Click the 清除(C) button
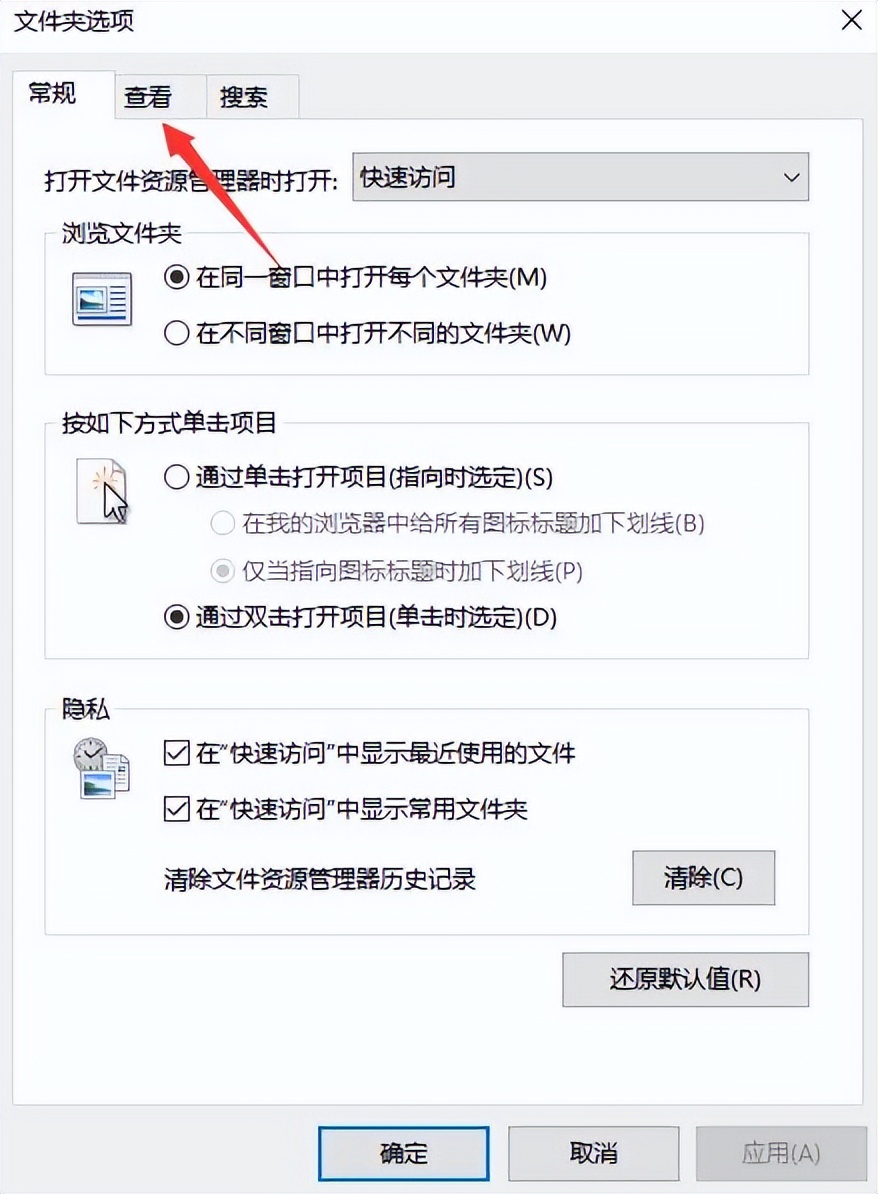The width and height of the screenshot is (878, 1194). coord(703,878)
